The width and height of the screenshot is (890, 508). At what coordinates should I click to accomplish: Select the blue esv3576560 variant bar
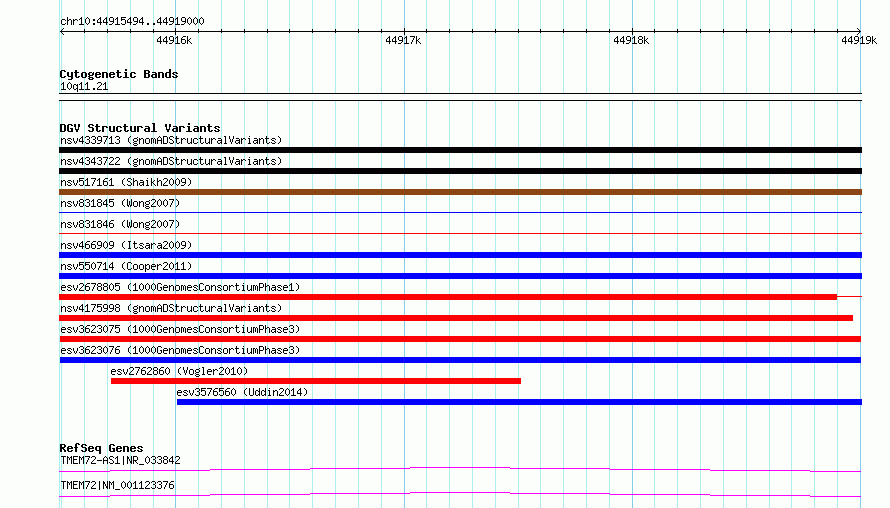[519, 402]
